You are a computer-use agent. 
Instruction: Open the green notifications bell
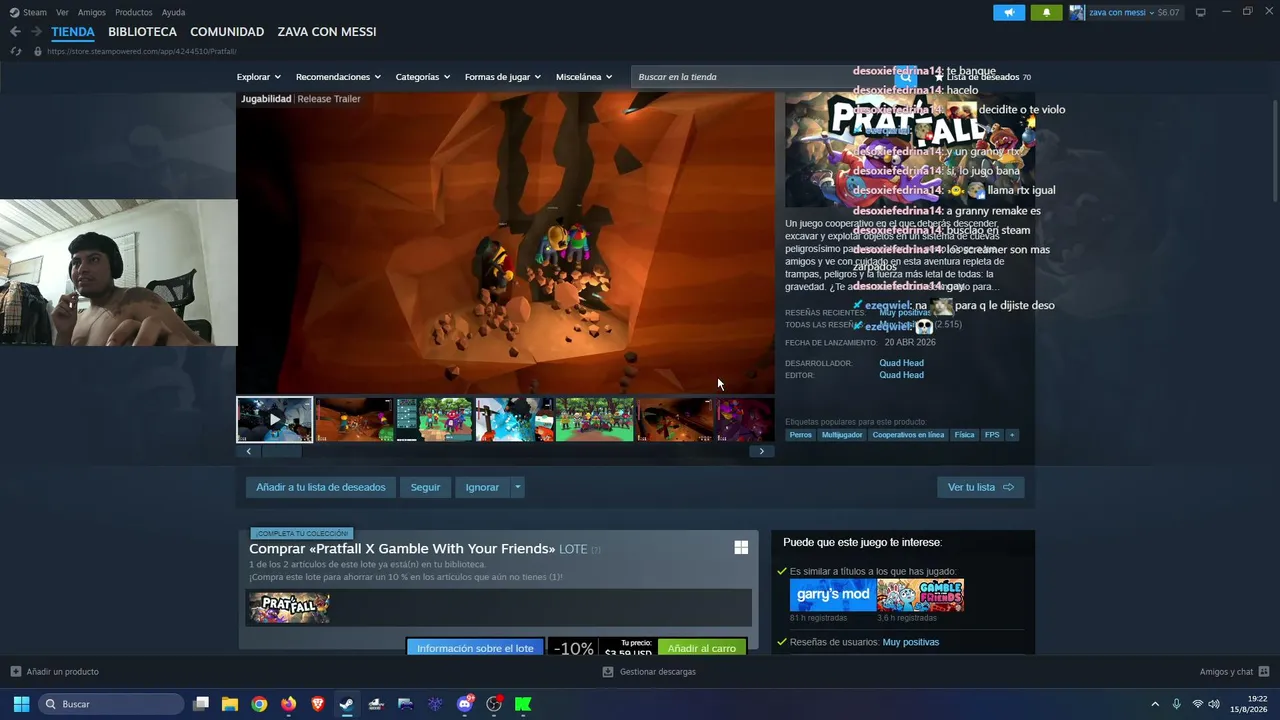(x=1046, y=12)
